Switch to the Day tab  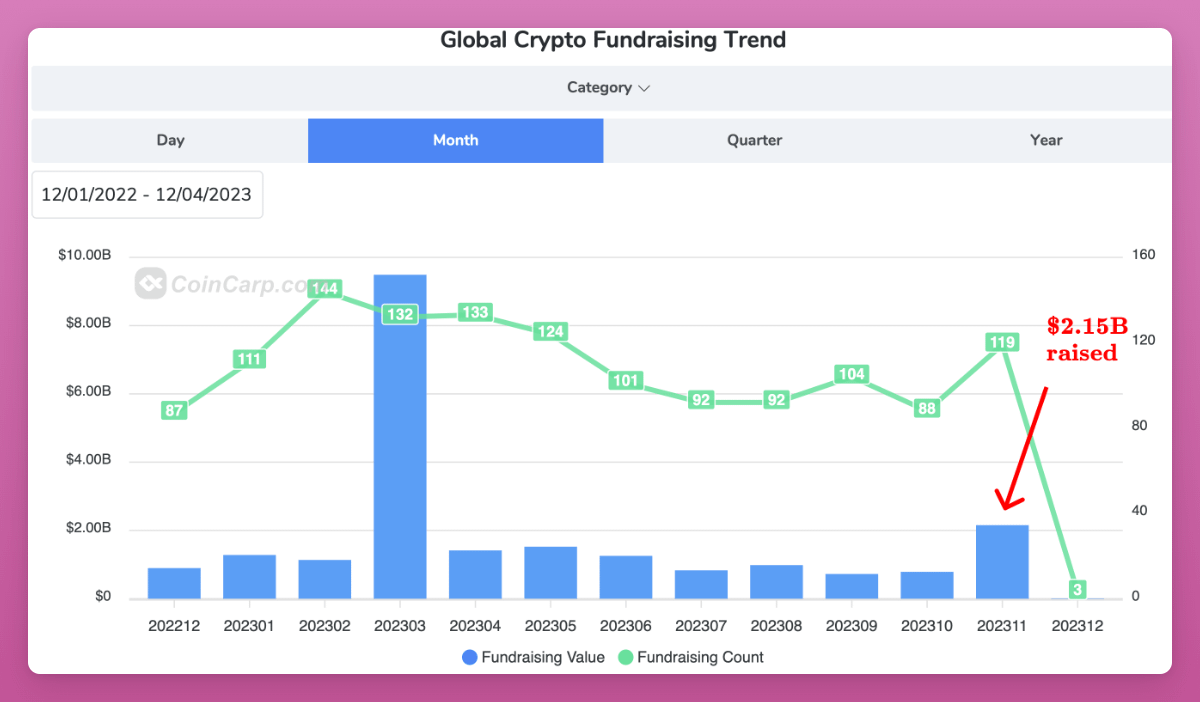pyautogui.click(x=170, y=140)
